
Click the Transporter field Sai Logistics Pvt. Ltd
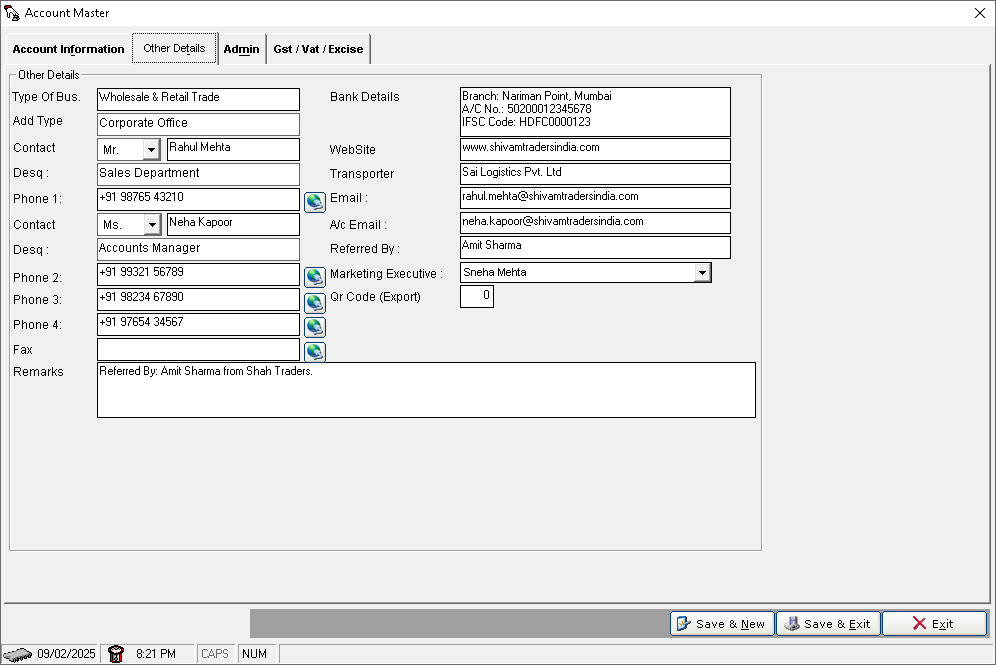pyautogui.click(x=595, y=173)
